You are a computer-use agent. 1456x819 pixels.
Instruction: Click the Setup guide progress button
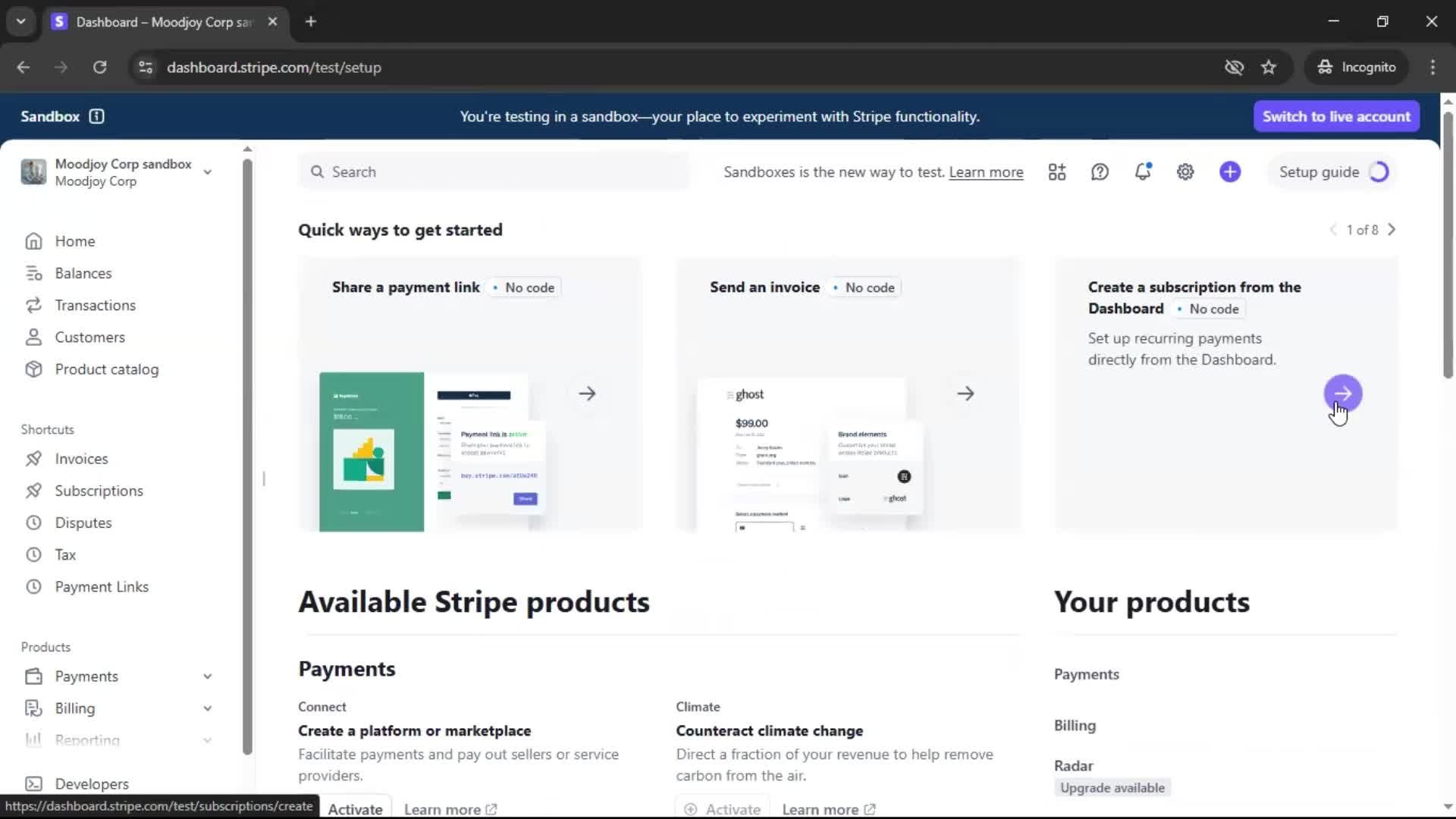click(x=1333, y=172)
